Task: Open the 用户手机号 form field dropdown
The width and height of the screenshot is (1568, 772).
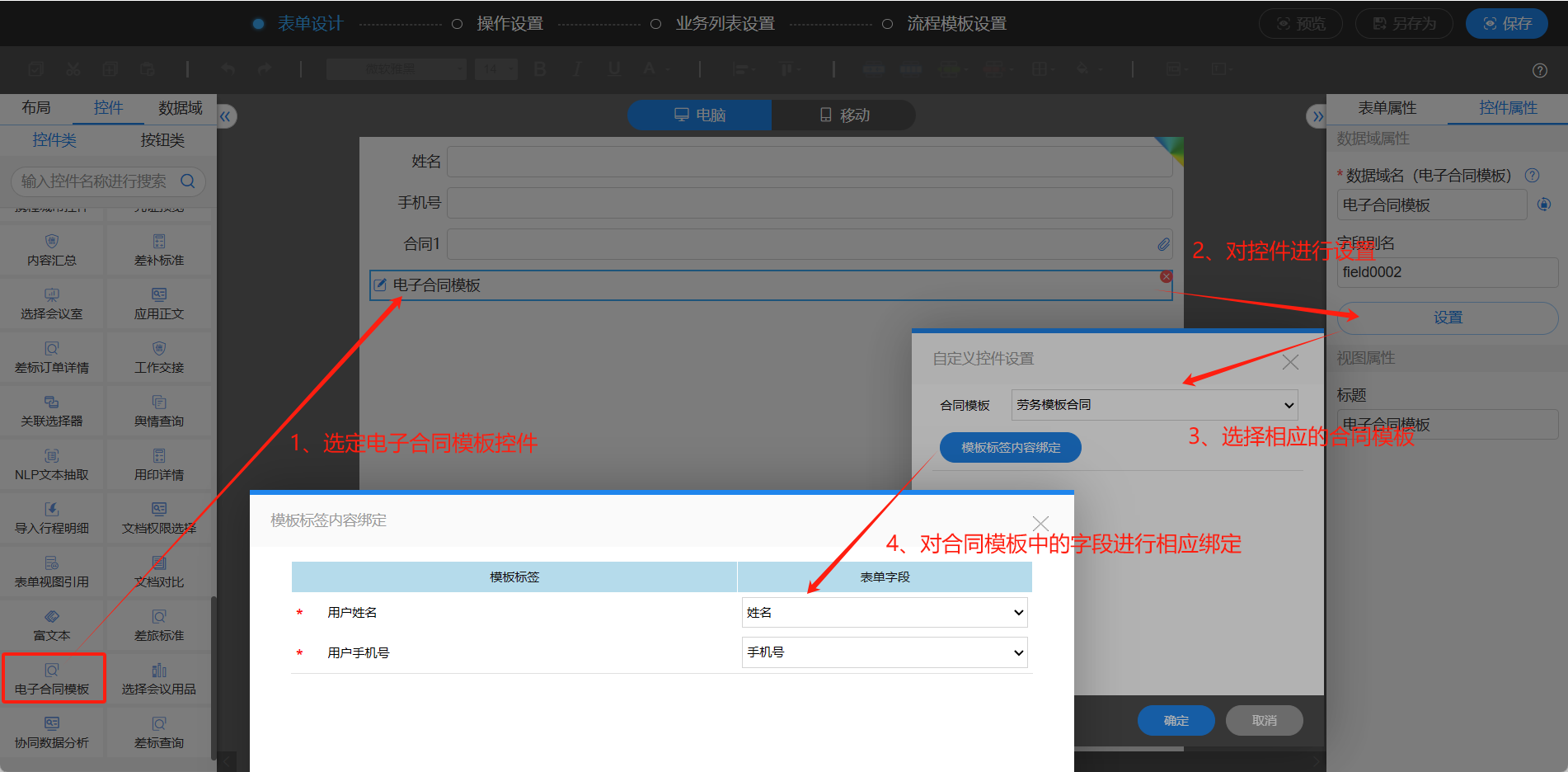Action: click(x=885, y=652)
